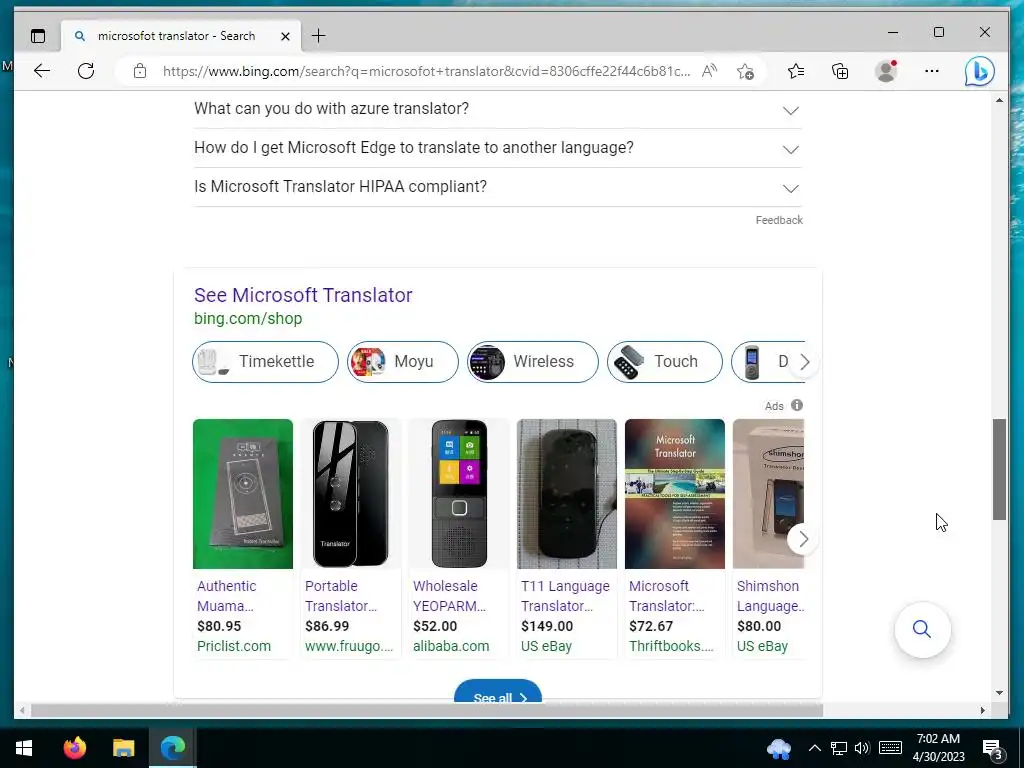Open the bing.com/shop link
The image size is (1024, 768).
pyautogui.click(x=248, y=319)
